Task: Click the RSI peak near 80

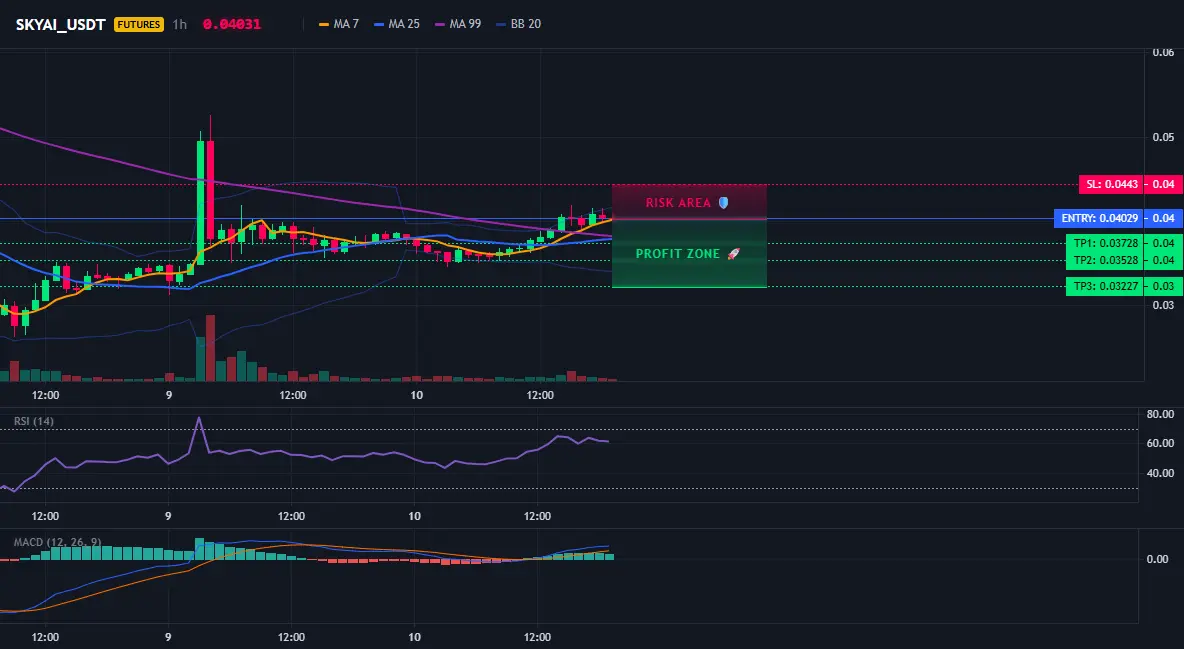Action: coord(199,418)
